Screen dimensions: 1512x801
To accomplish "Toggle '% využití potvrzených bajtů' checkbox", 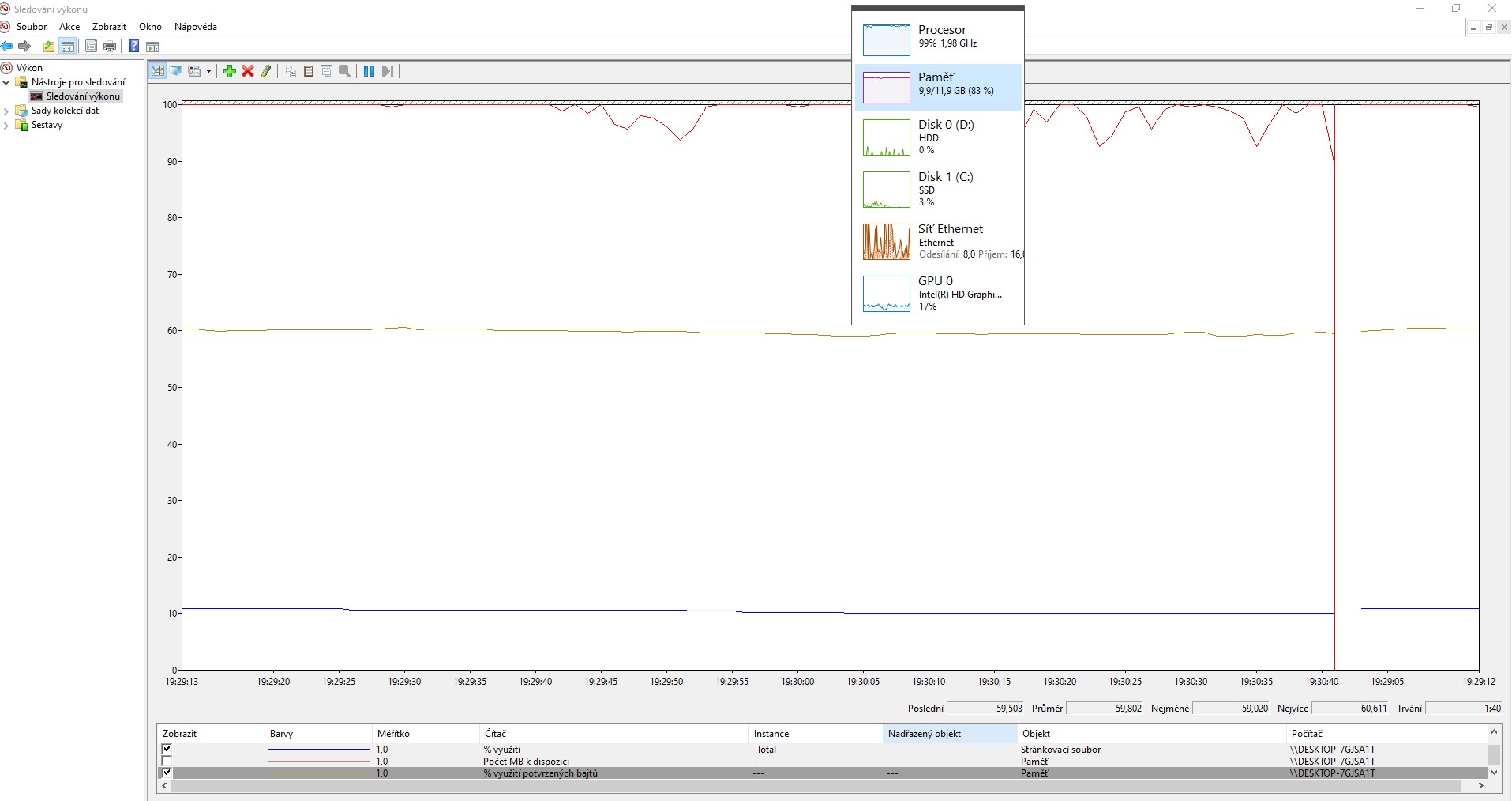I will click(167, 773).
